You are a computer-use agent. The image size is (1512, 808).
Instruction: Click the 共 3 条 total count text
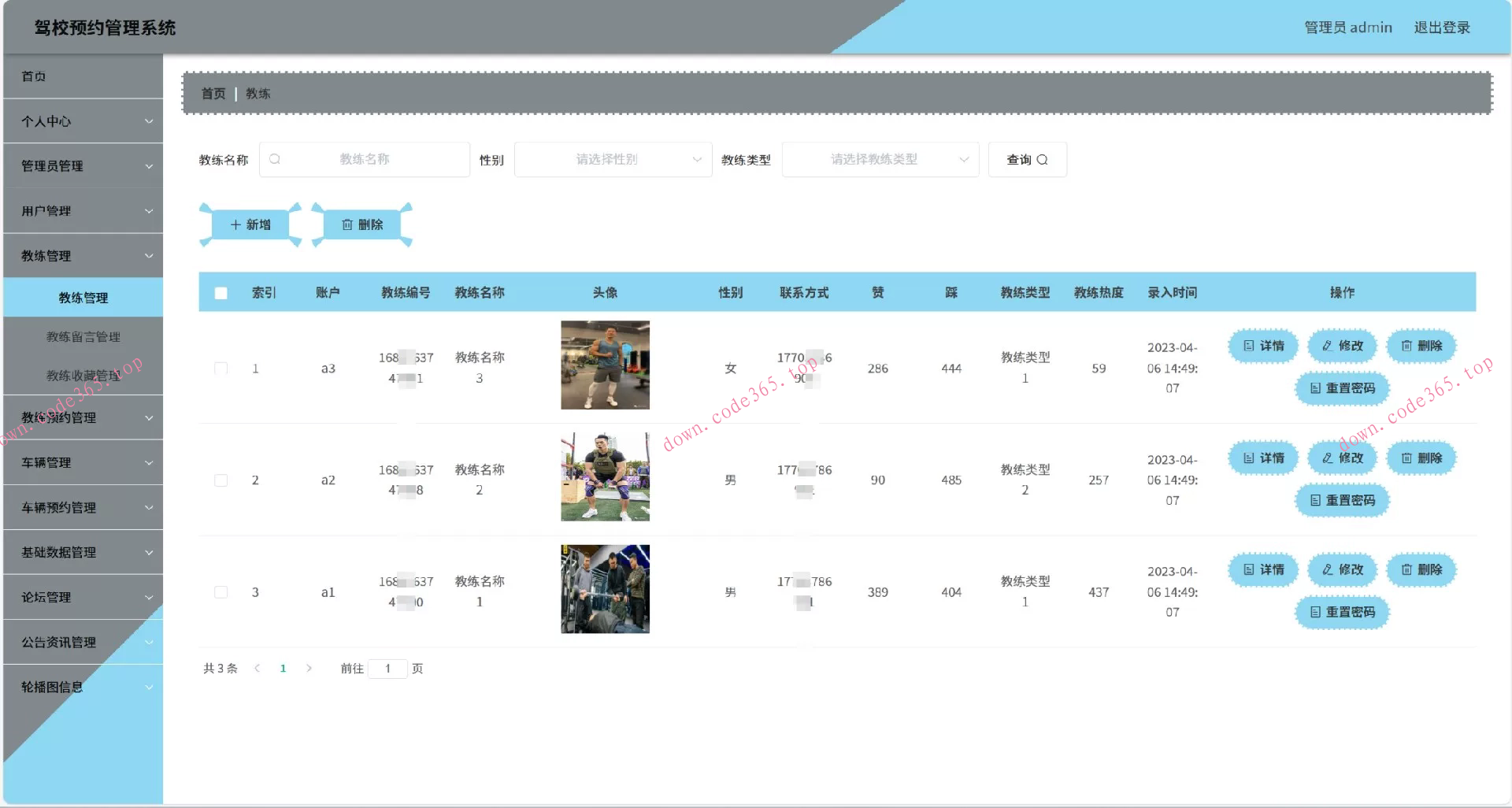(220, 669)
